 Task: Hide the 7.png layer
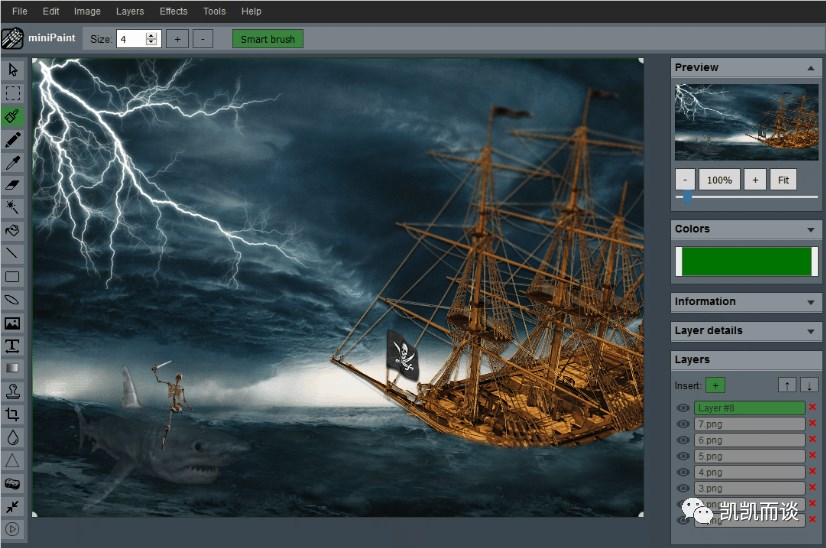pyautogui.click(x=683, y=424)
